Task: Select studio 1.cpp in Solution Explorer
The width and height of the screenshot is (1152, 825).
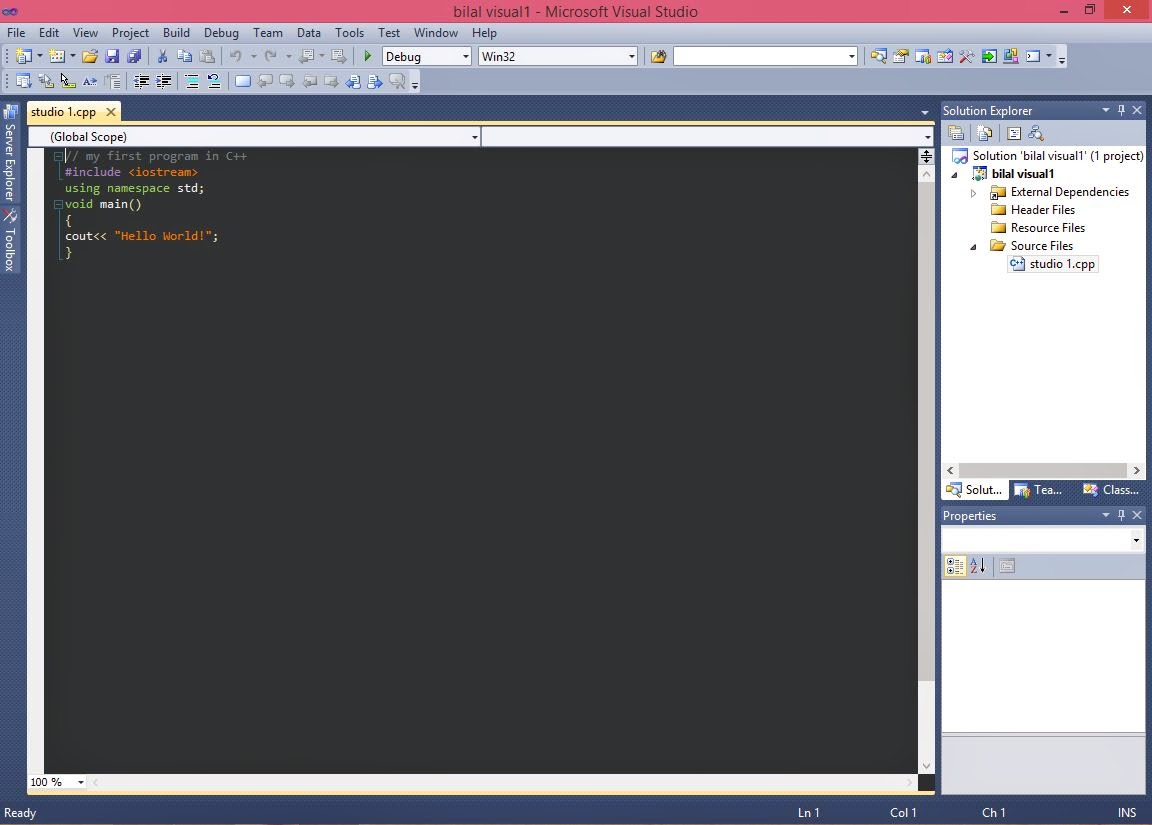Action: pos(1062,264)
